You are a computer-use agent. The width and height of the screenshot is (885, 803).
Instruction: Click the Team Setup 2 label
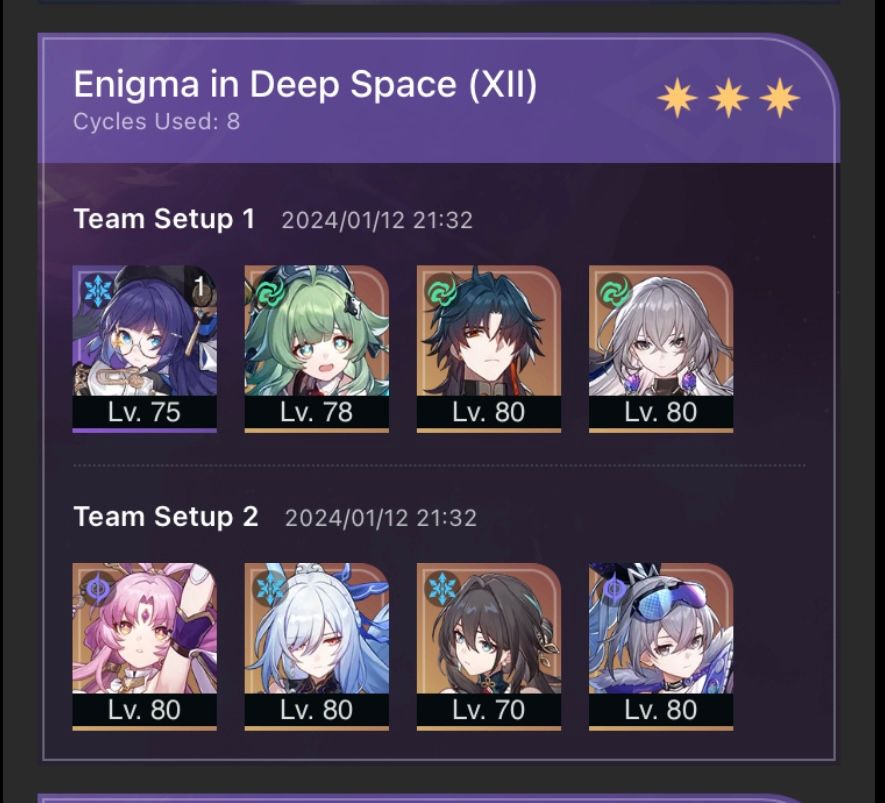point(166,516)
